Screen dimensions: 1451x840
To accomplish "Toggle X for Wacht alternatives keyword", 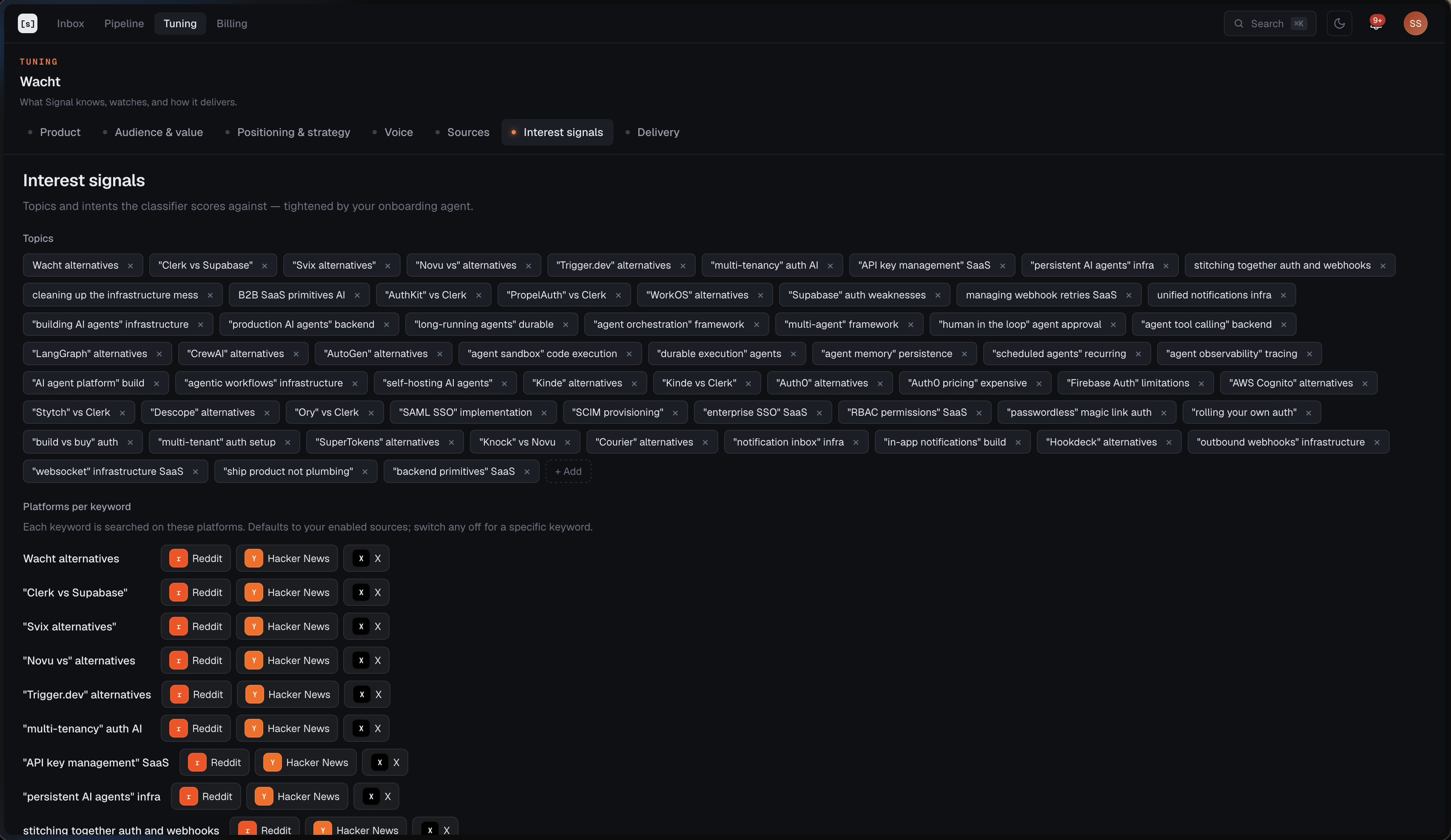I will coord(366,559).
